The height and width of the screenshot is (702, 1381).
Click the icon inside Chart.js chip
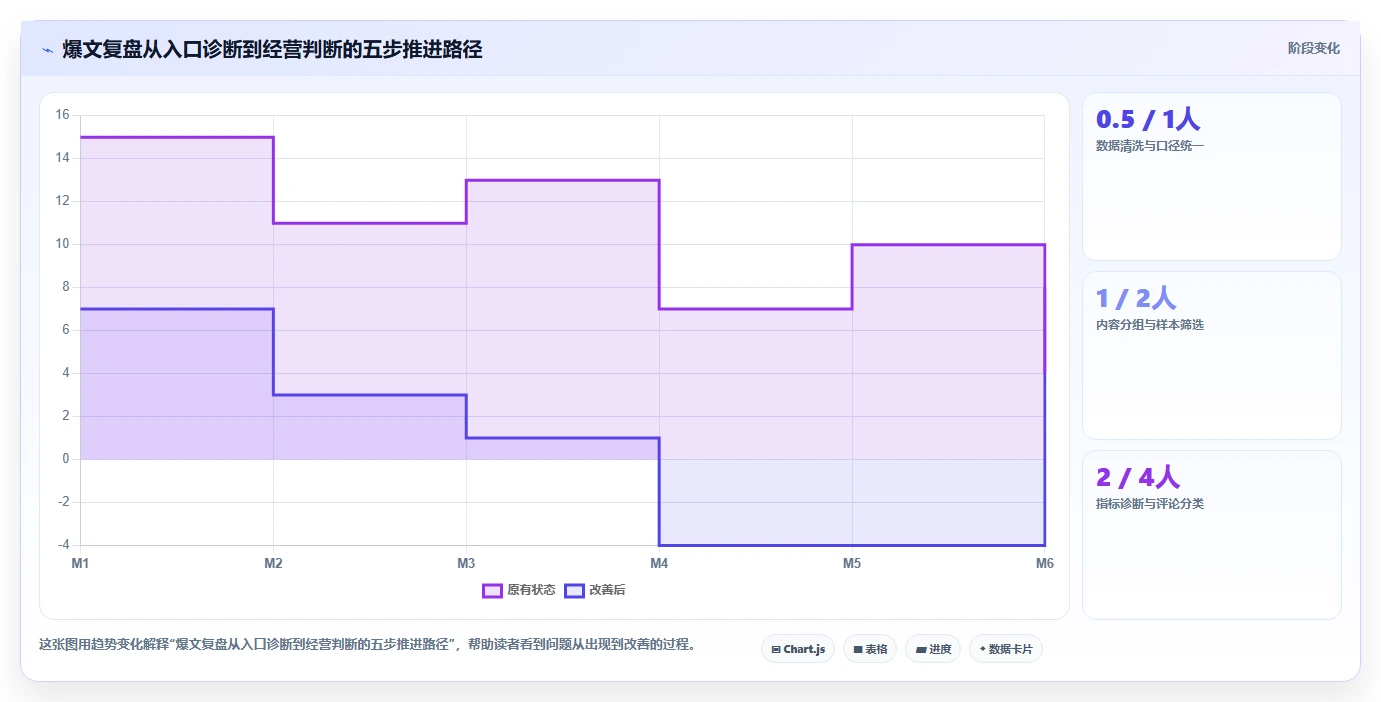click(x=776, y=649)
